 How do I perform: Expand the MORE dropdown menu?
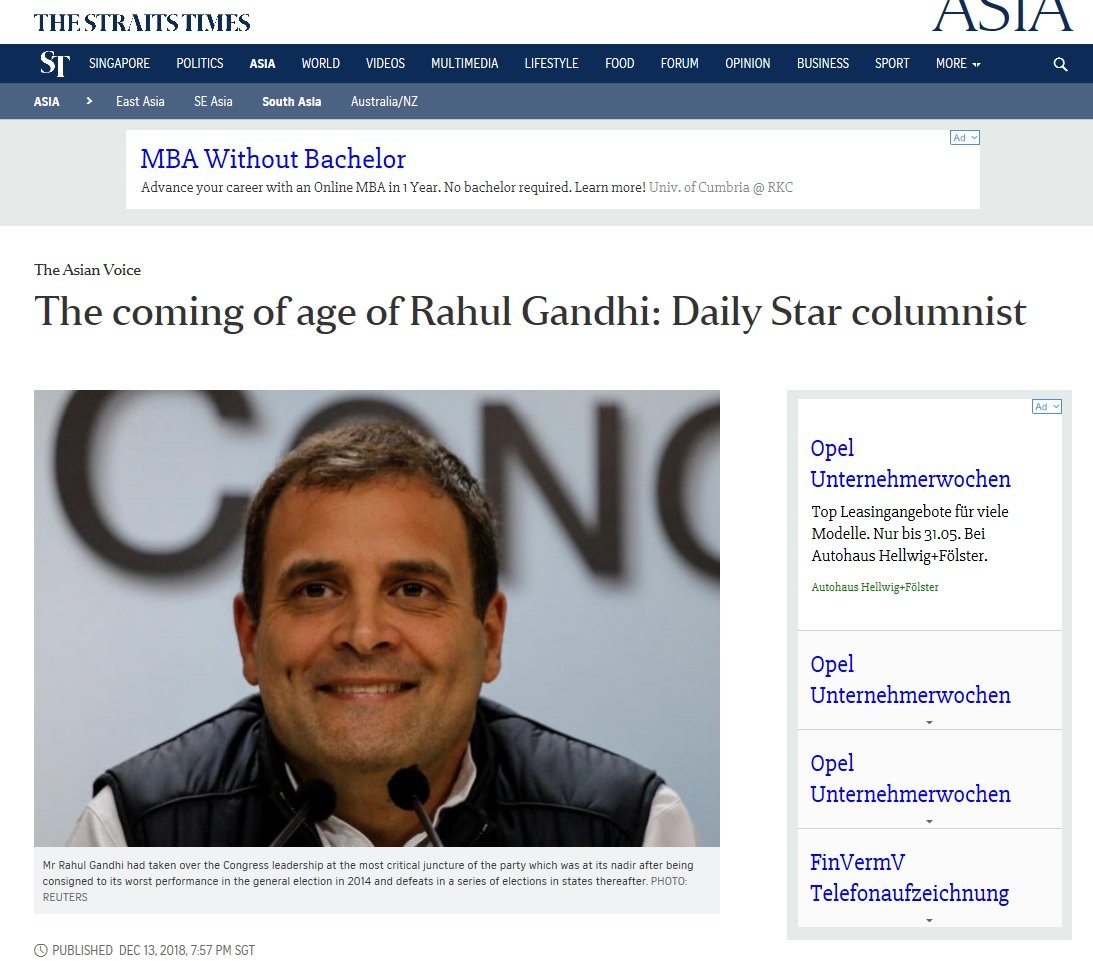(958, 63)
